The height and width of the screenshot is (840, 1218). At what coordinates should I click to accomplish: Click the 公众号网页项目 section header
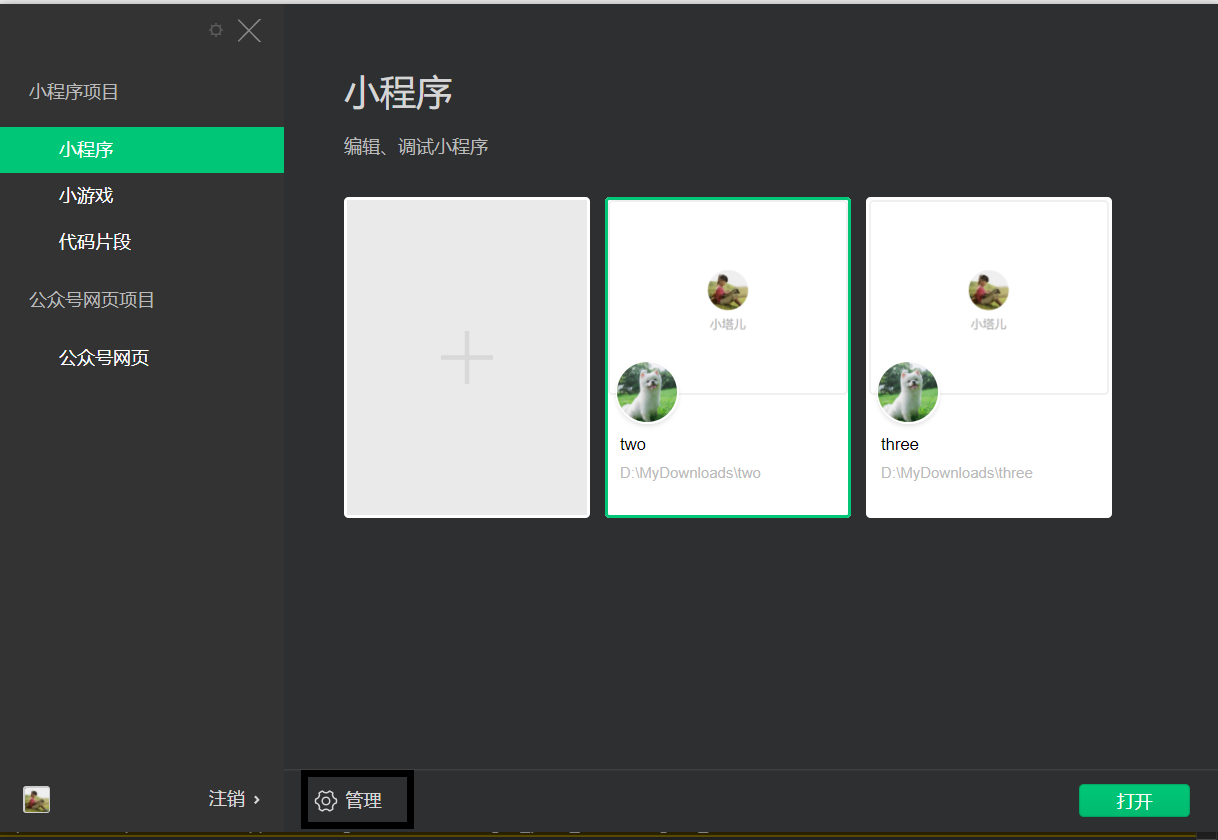tap(92, 300)
